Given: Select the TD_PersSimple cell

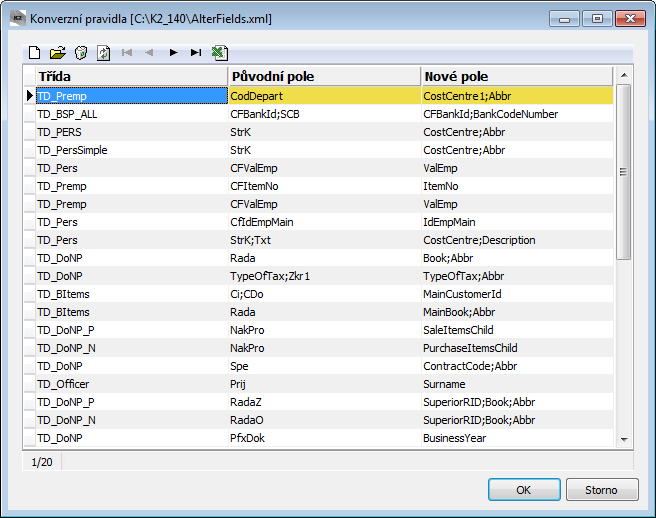Looking at the screenshot, I should [131, 150].
